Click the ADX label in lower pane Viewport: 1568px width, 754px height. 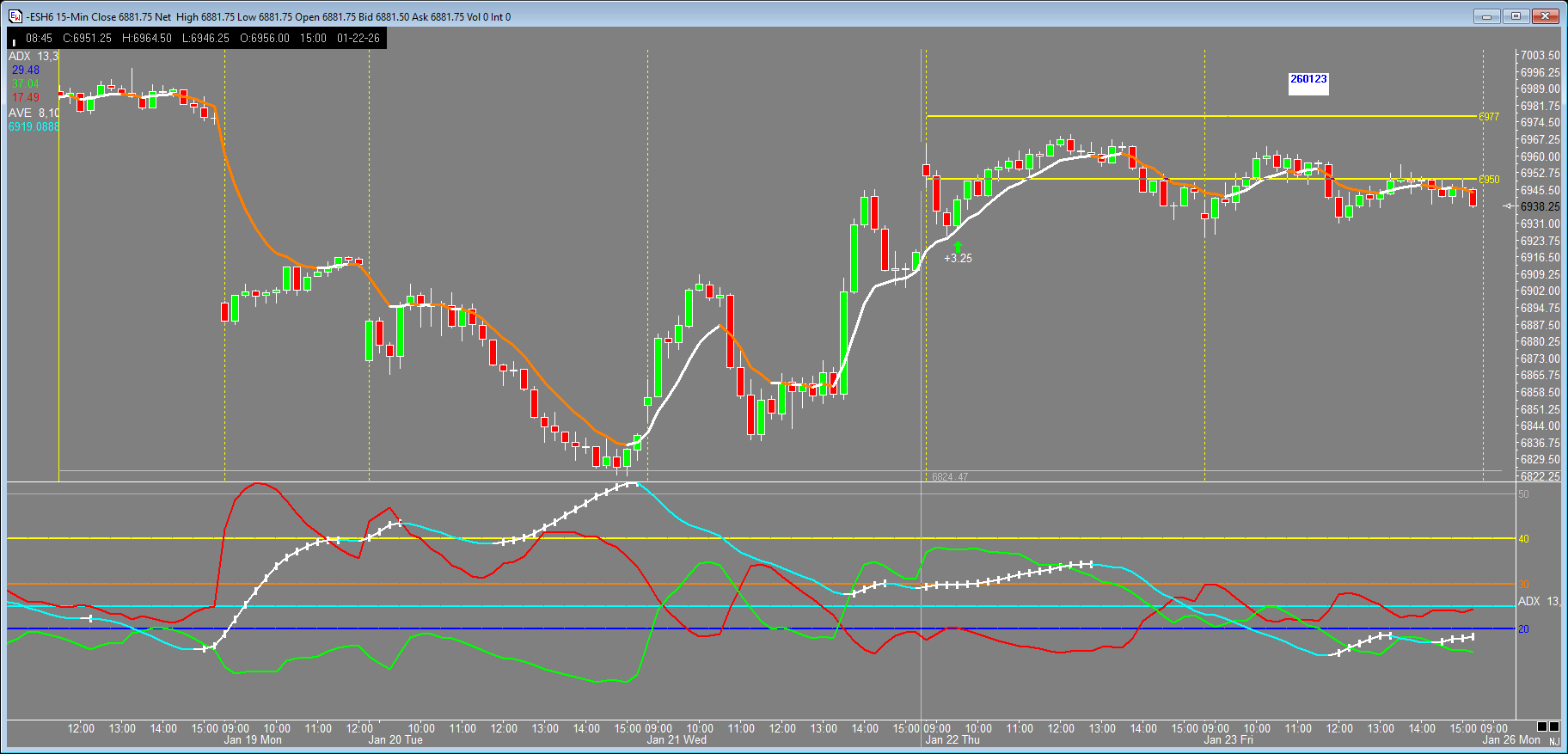coord(1538,601)
